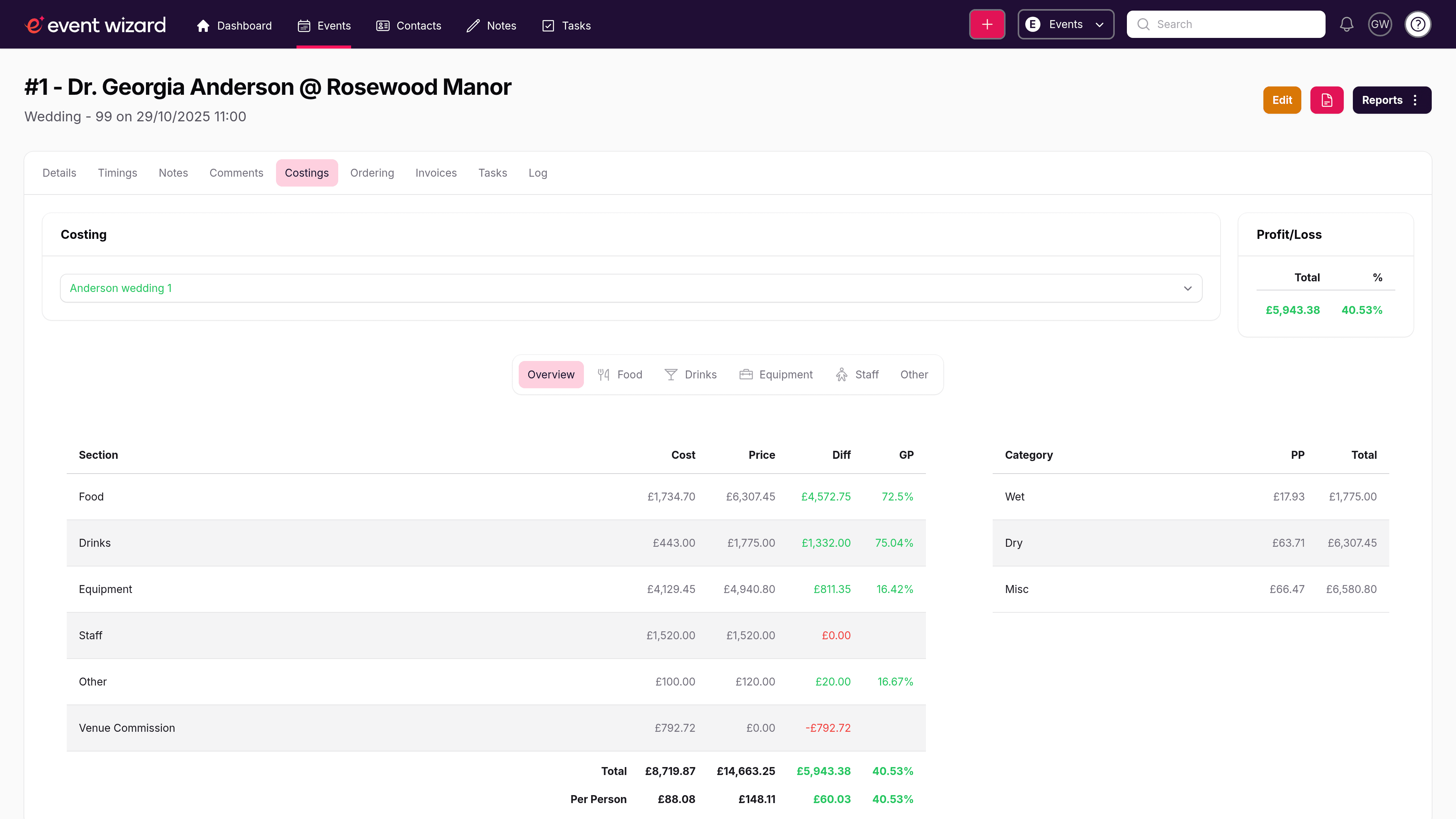Screen dimensions: 1456x819
Task: Switch to the Invoices tab
Action: pos(436,173)
